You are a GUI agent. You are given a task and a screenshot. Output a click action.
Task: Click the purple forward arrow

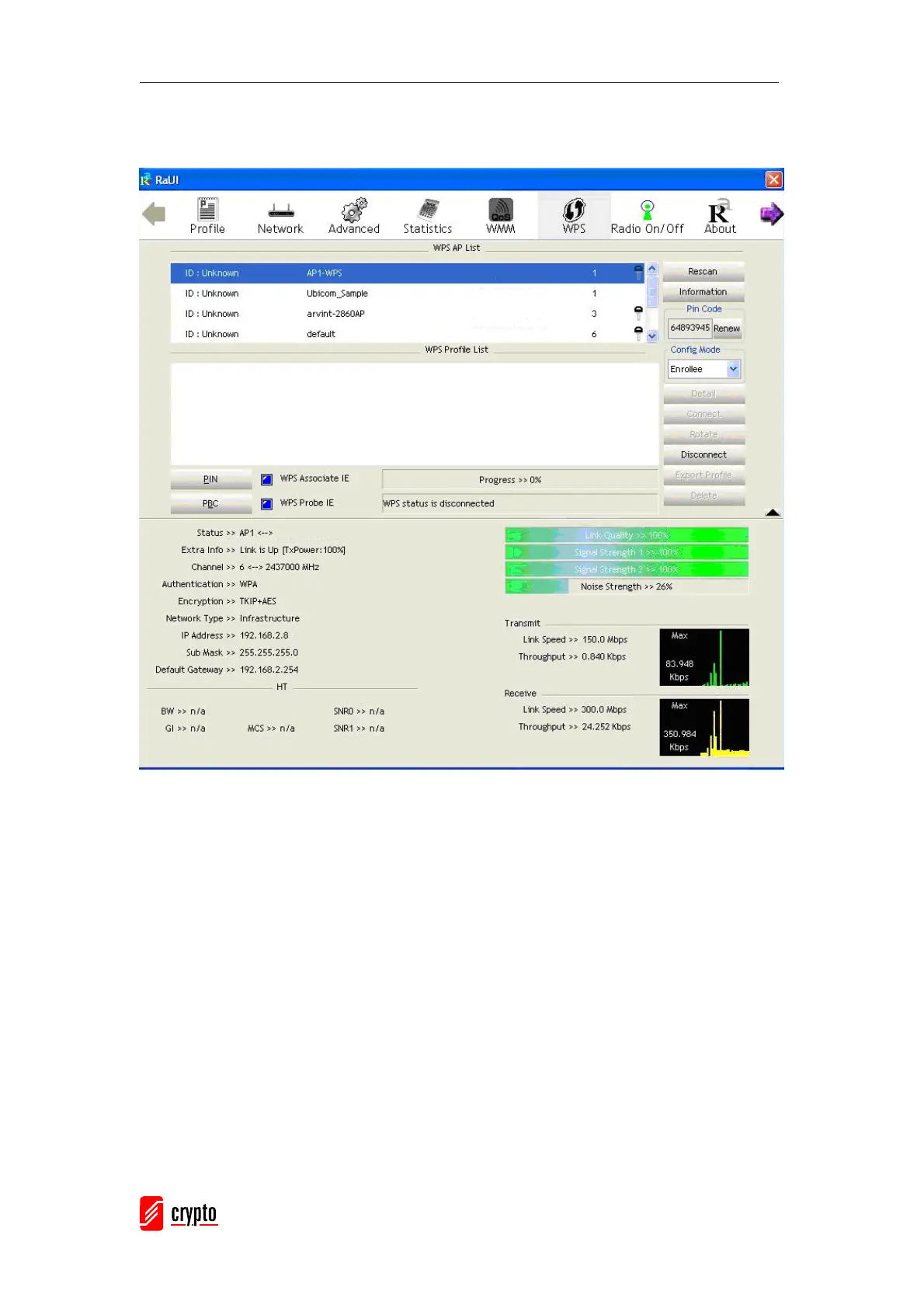[771, 214]
